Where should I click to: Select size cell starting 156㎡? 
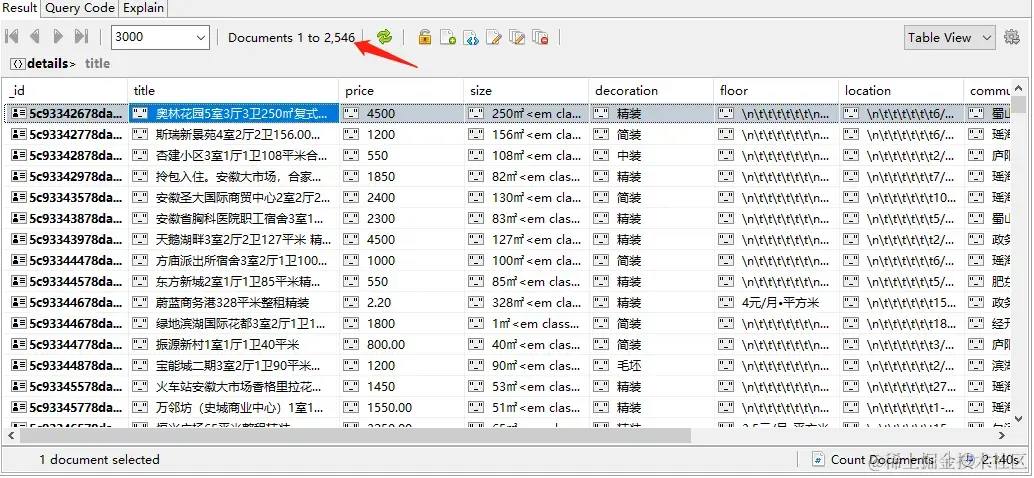(x=526, y=134)
